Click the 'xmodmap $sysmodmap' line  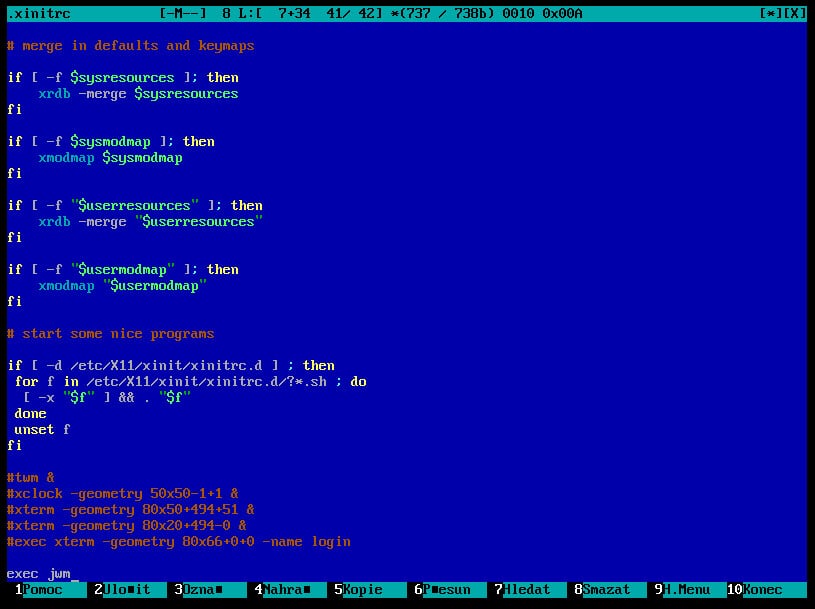pos(110,157)
